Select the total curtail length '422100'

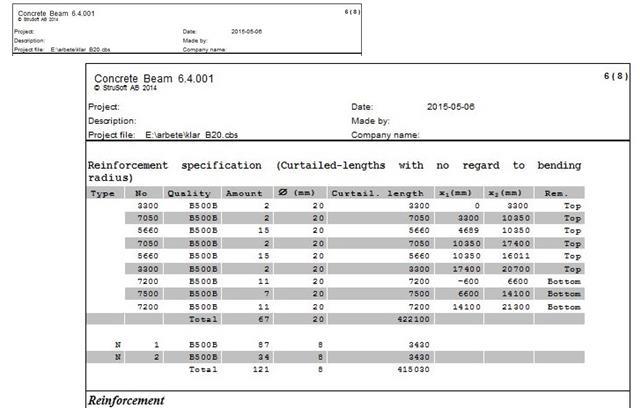coord(413,319)
